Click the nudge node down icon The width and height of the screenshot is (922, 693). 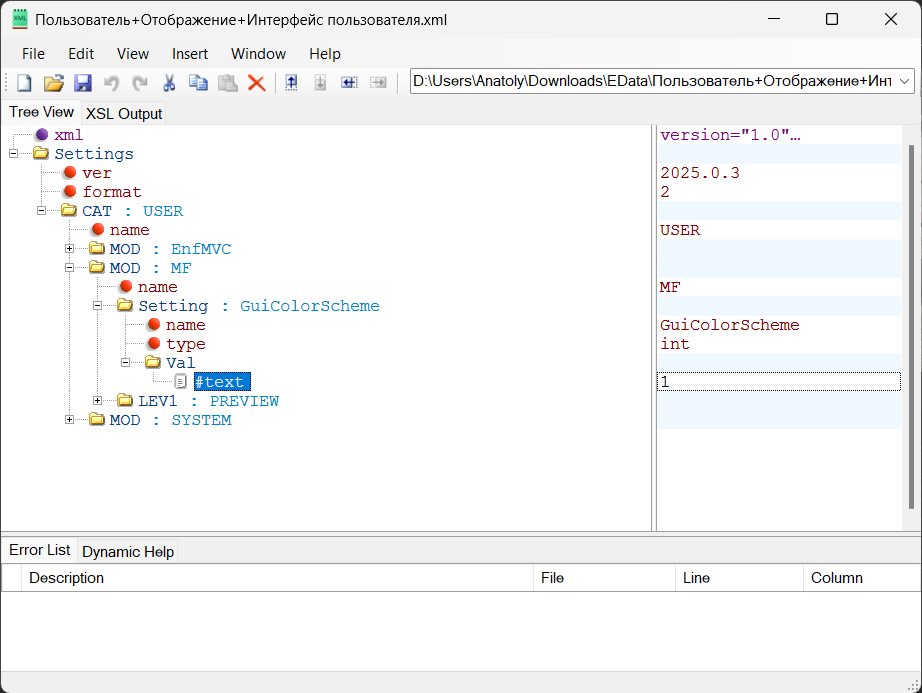point(320,83)
